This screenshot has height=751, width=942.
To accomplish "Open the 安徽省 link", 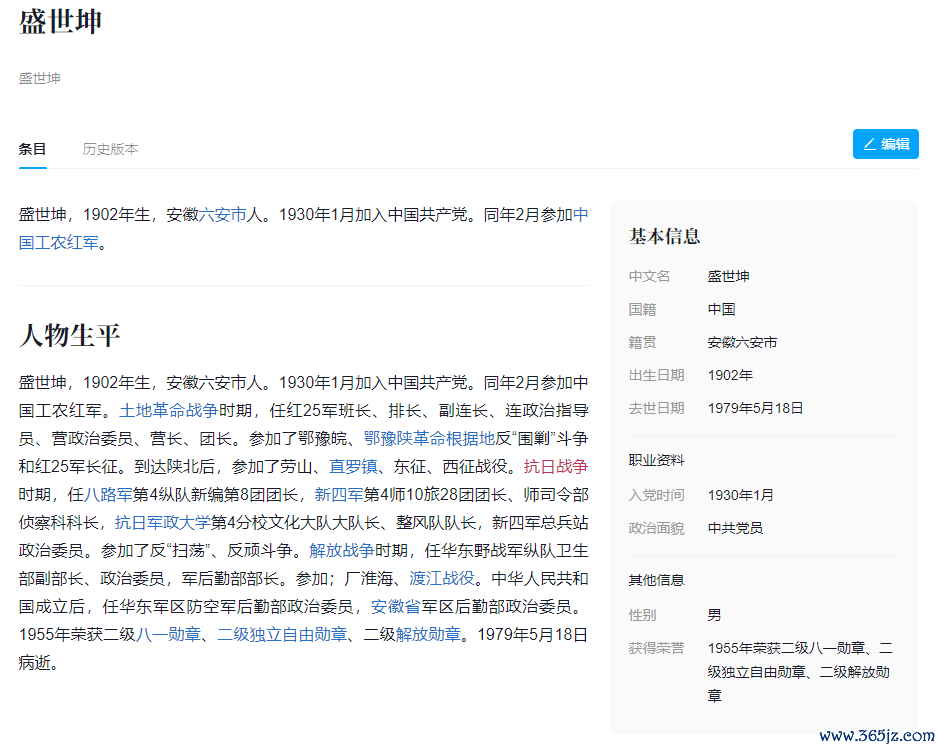I will coord(395,607).
